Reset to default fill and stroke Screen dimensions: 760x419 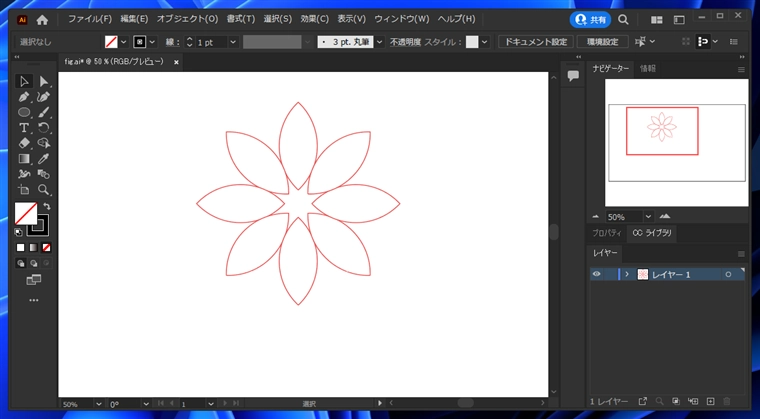coord(18,232)
